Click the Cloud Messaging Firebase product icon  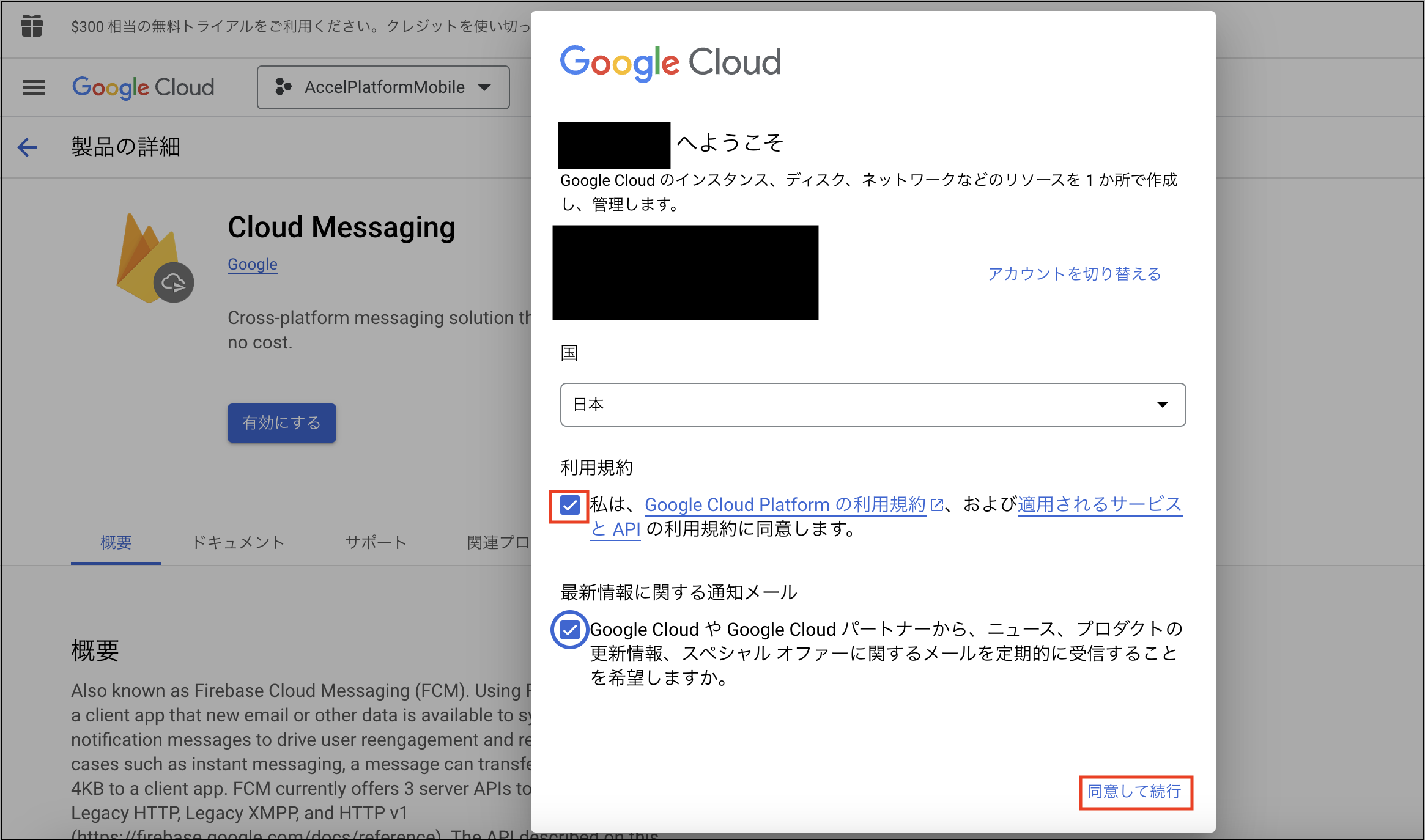coord(155,258)
